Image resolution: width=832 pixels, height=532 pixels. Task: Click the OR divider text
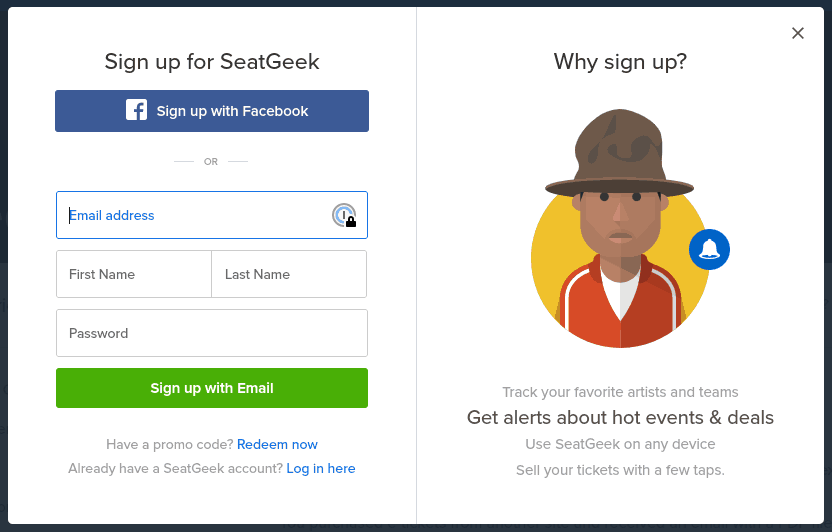click(211, 161)
